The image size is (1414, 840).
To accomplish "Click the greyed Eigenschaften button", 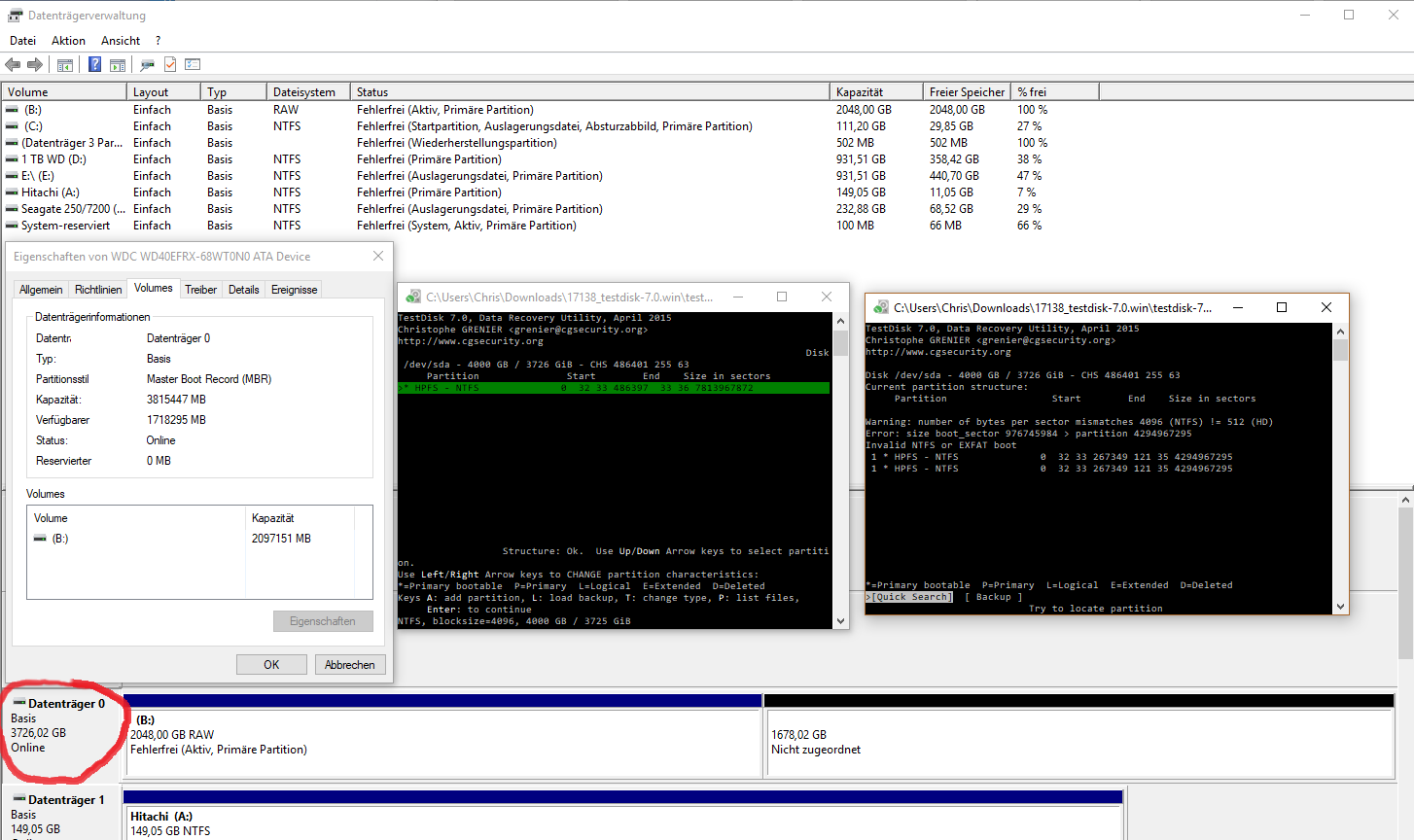I will tap(323, 621).
